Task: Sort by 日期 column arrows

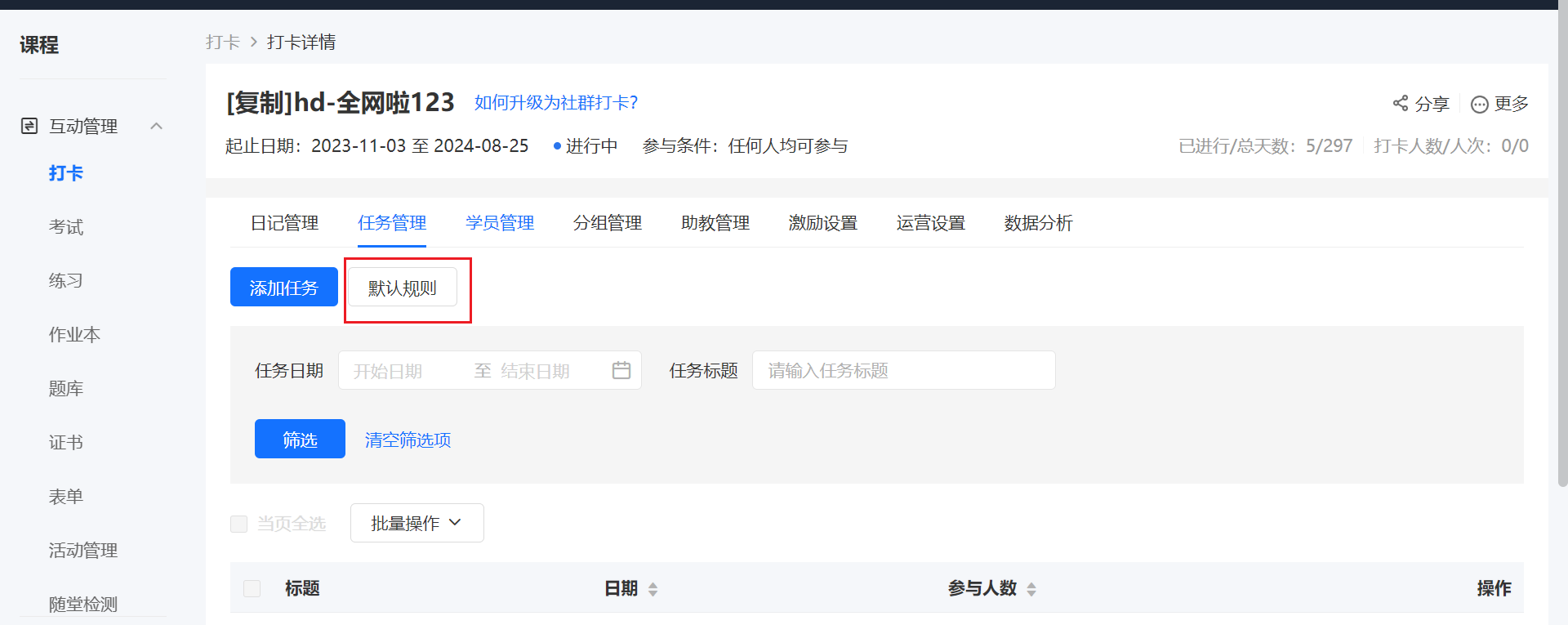Action: [653, 589]
